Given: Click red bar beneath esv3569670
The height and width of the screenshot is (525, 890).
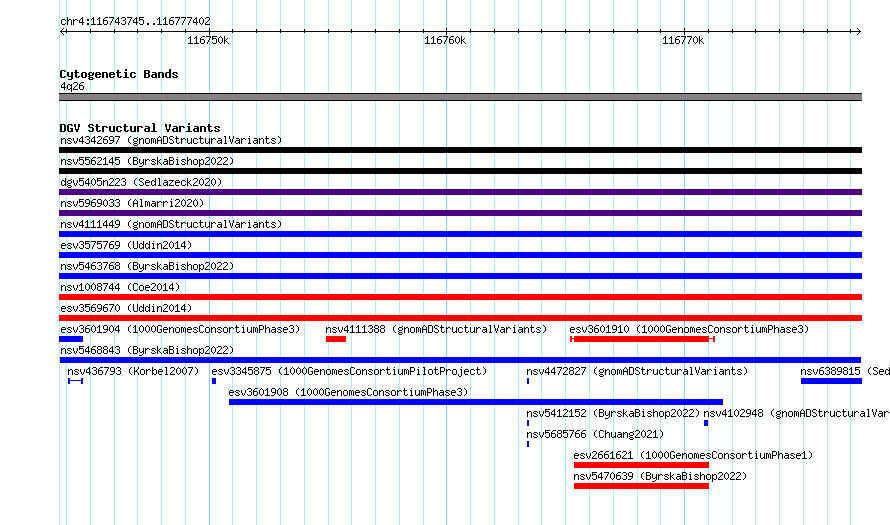Looking at the screenshot, I should 460,318.
